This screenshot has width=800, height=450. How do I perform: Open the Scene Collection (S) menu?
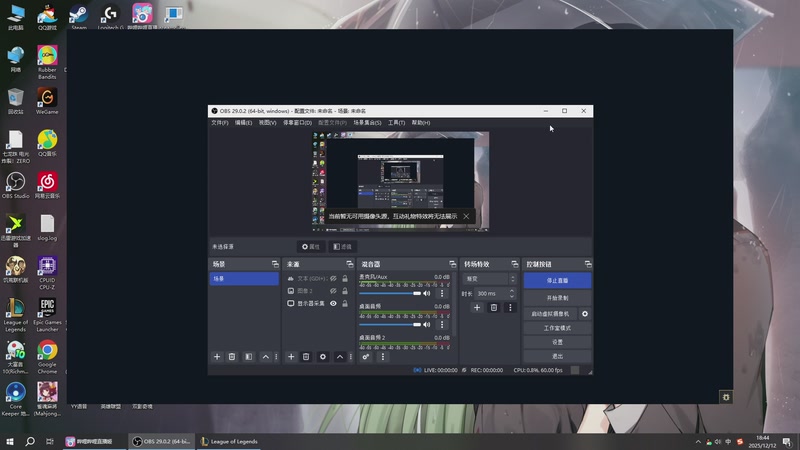pyautogui.click(x=367, y=123)
